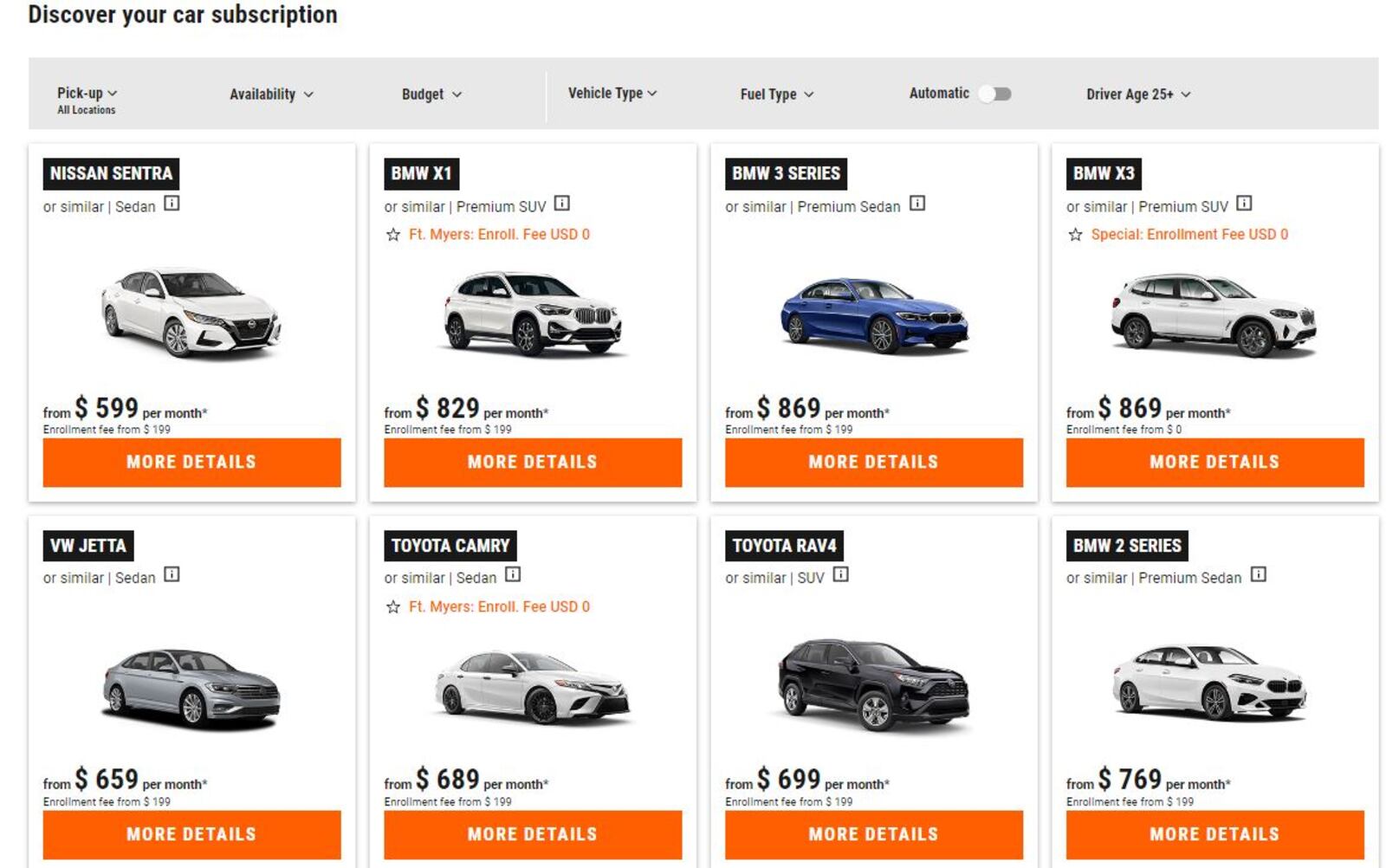Viewport: 1386px width, 868px height.
Task: Star the BMW X3 special enrollment deal
Action: pyautogui.click(x=1077, y=234)
